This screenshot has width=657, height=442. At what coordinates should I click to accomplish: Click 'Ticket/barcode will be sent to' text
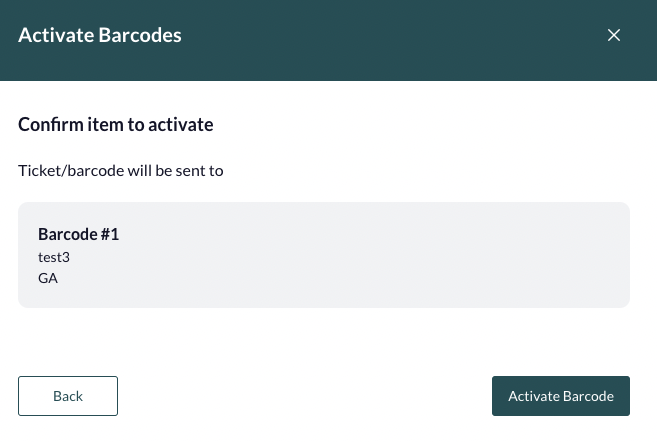(121, 171)
